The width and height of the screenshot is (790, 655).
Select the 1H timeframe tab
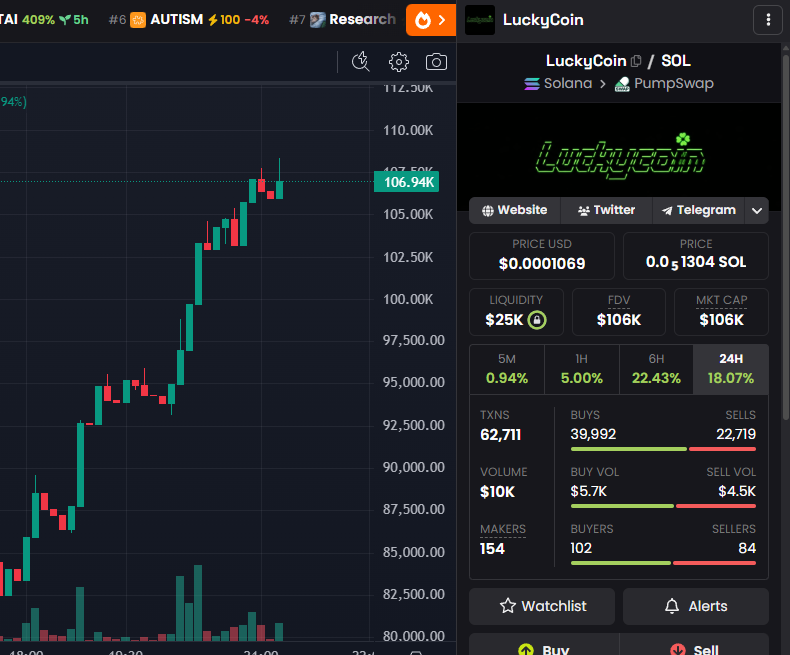581,369
